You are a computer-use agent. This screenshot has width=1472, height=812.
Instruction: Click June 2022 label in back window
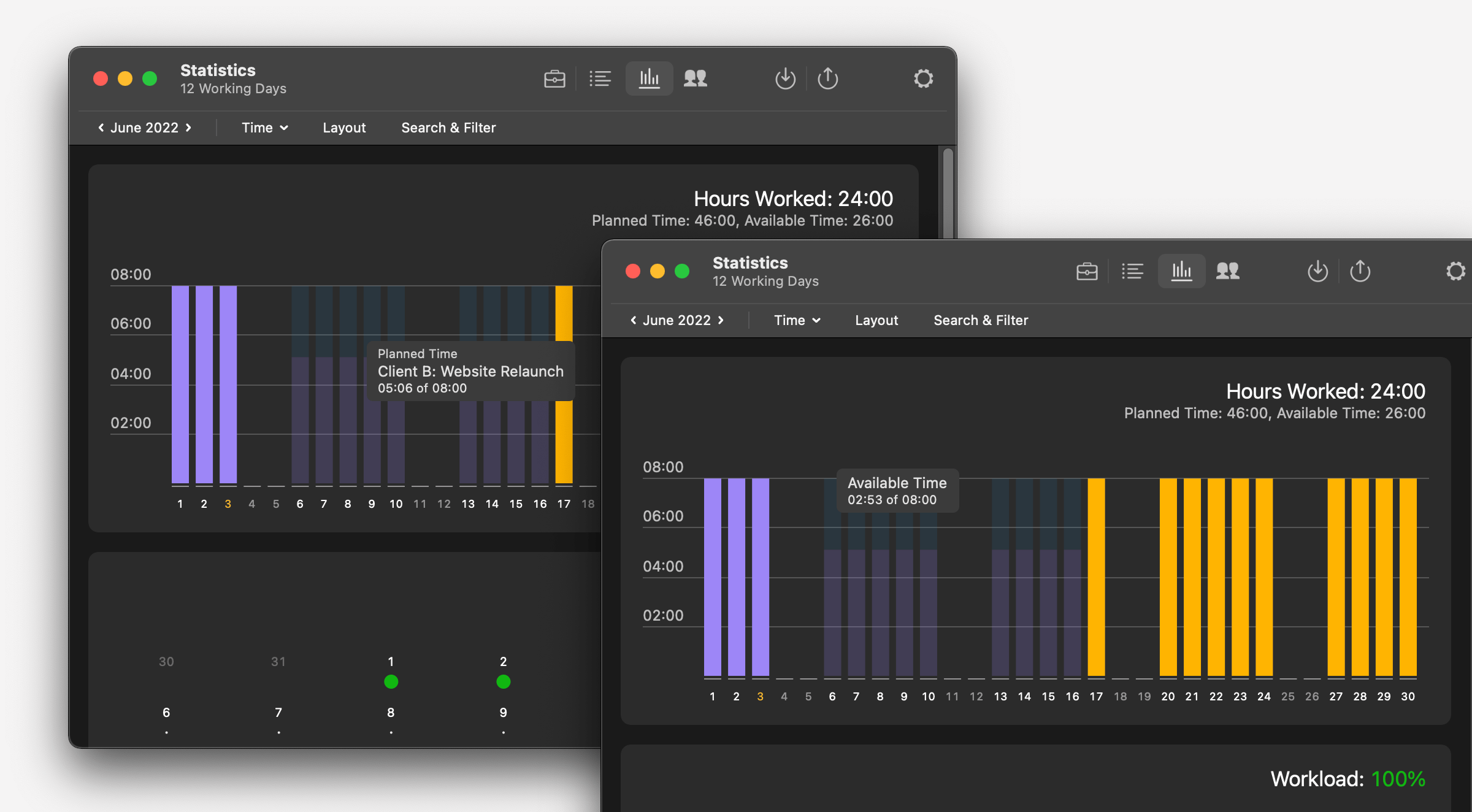pyautogui.click(x=145, y=128)
